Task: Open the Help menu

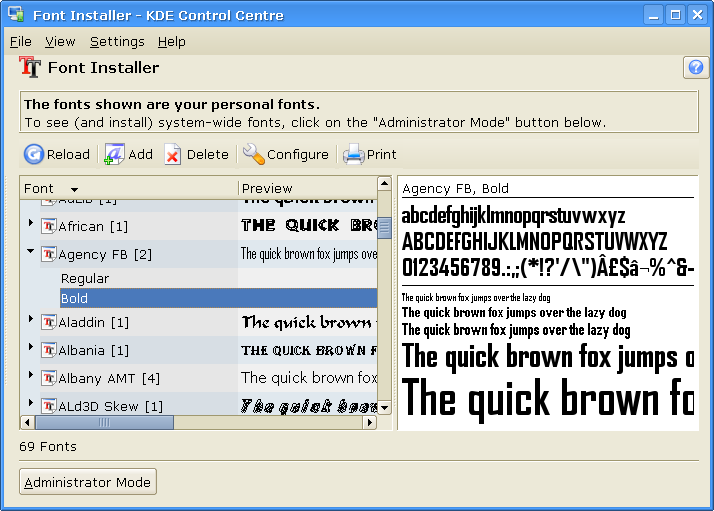Action: [x=172, y=41]
